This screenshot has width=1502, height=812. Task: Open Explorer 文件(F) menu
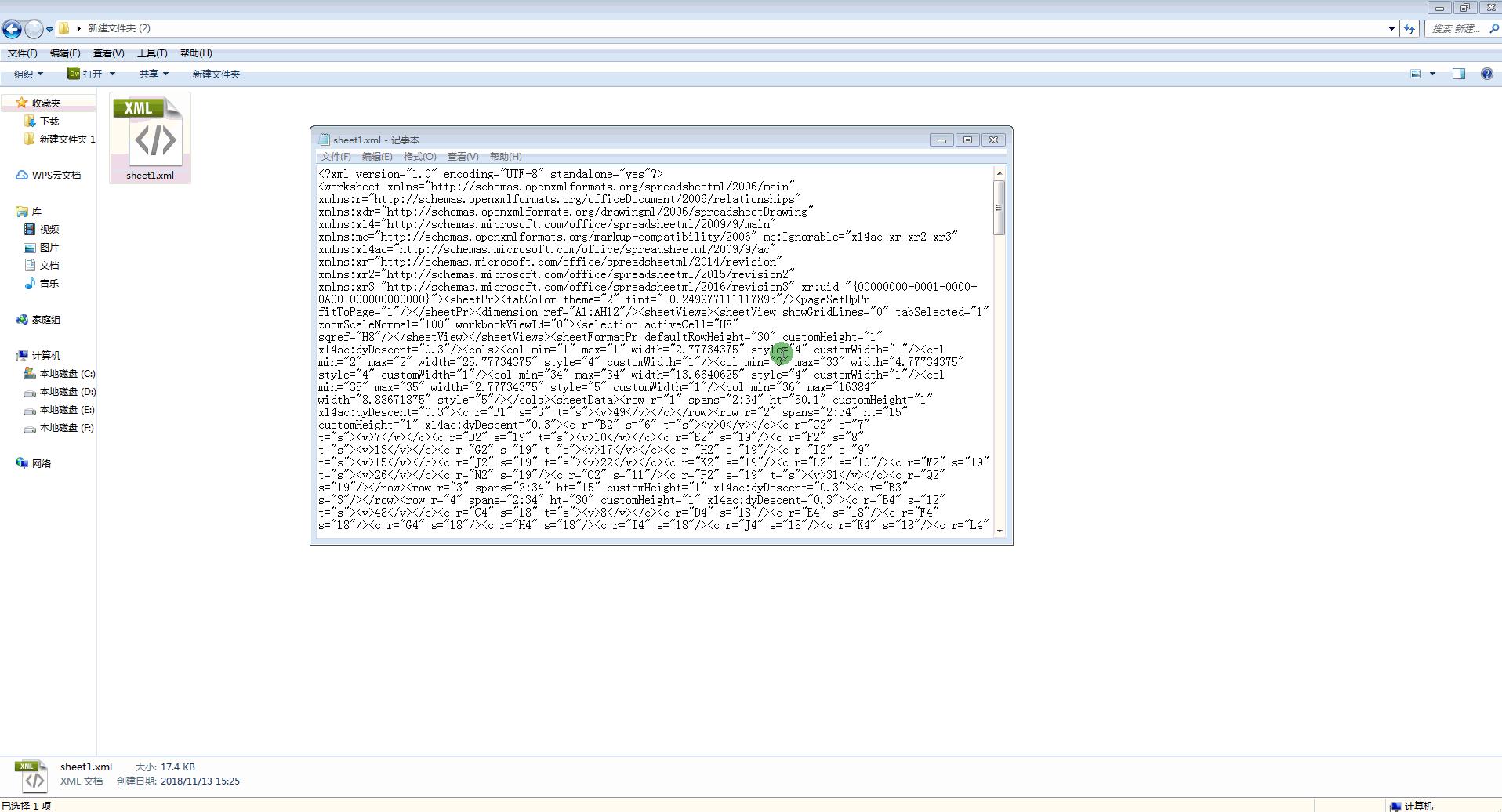point(23,53)
